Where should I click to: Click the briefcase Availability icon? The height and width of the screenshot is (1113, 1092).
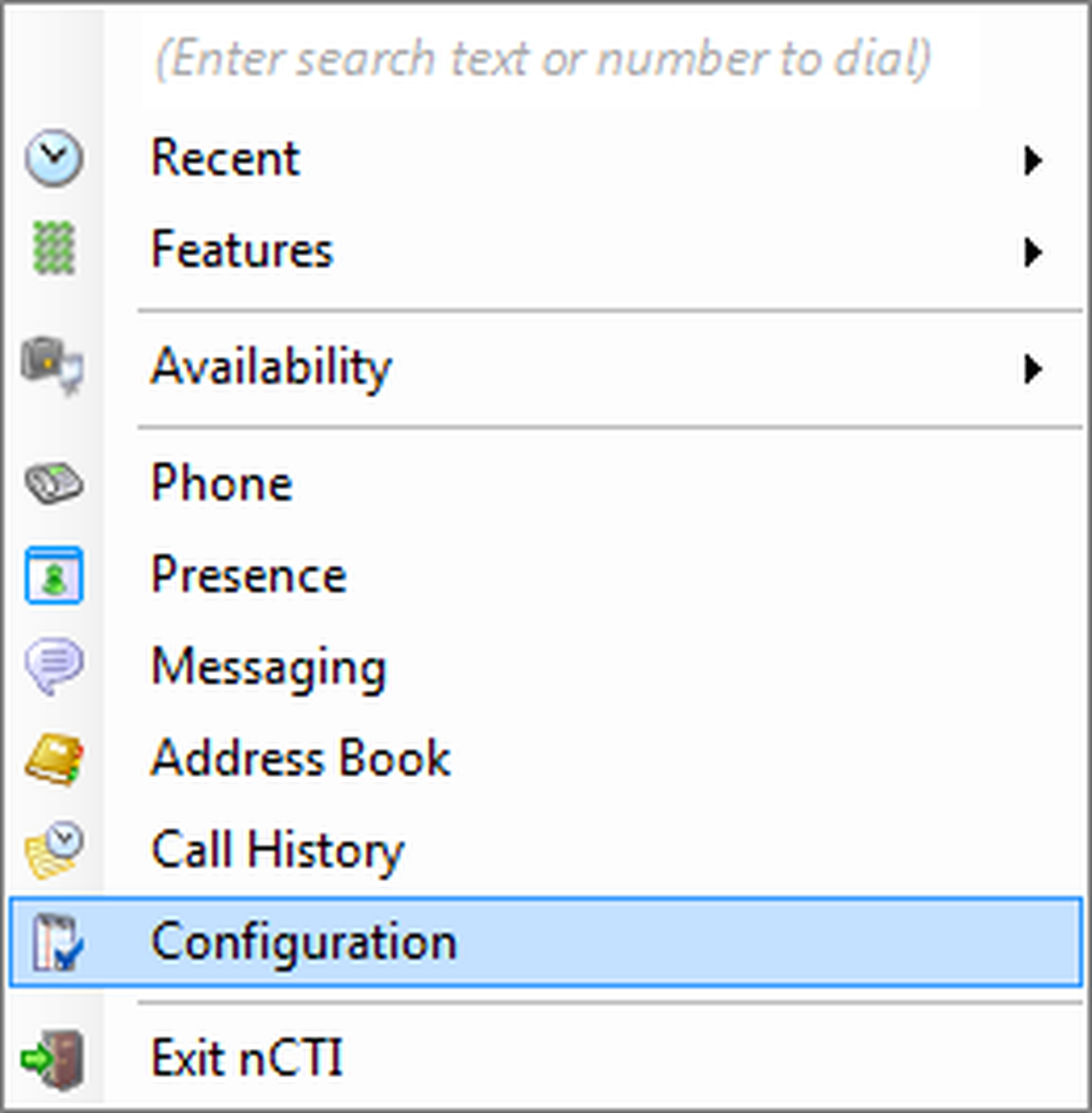pos(52,365)
